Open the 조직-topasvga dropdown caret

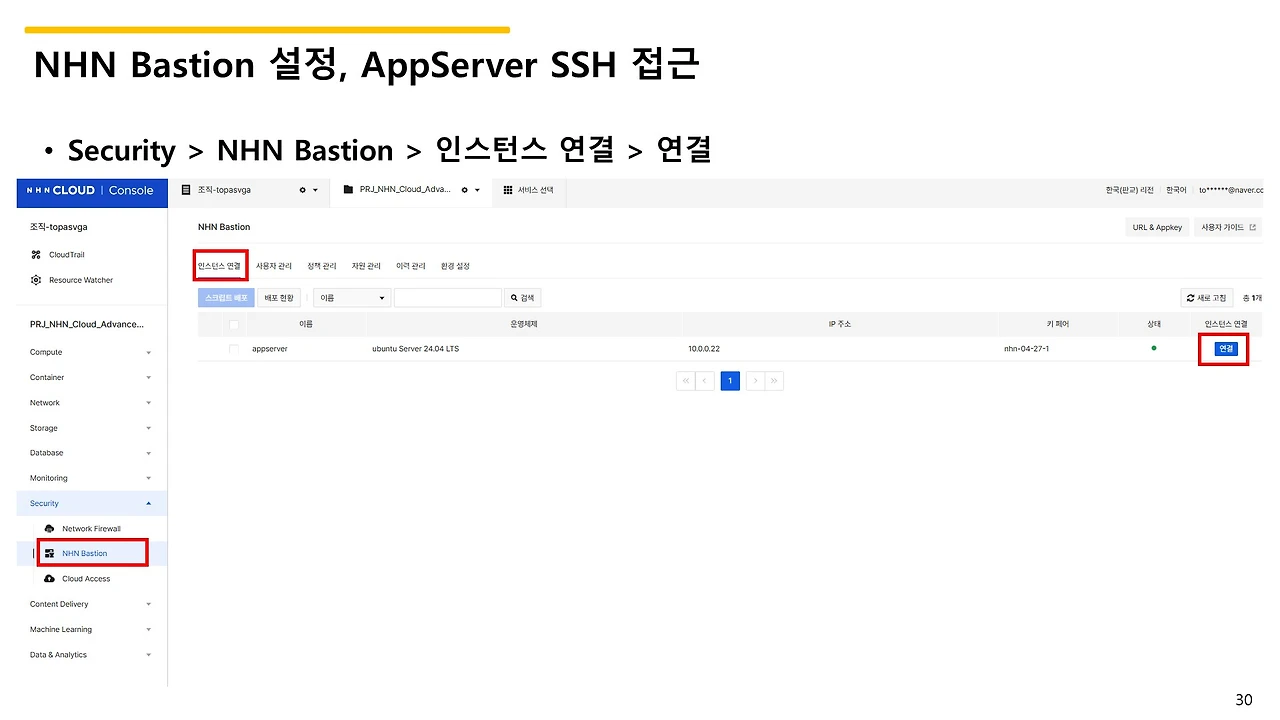click(315, 190)
